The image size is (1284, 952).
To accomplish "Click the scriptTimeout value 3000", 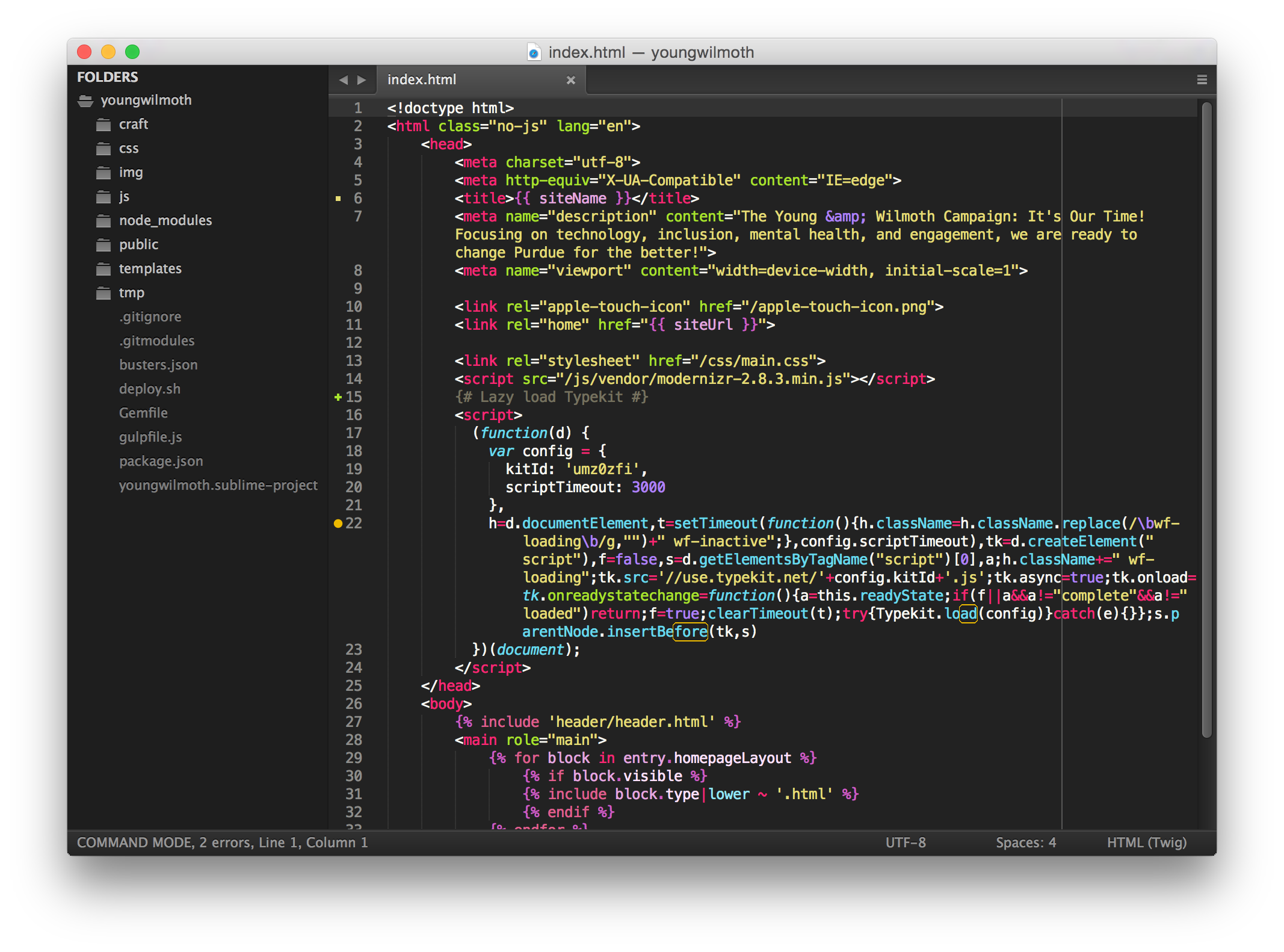I will click(649, 487).
